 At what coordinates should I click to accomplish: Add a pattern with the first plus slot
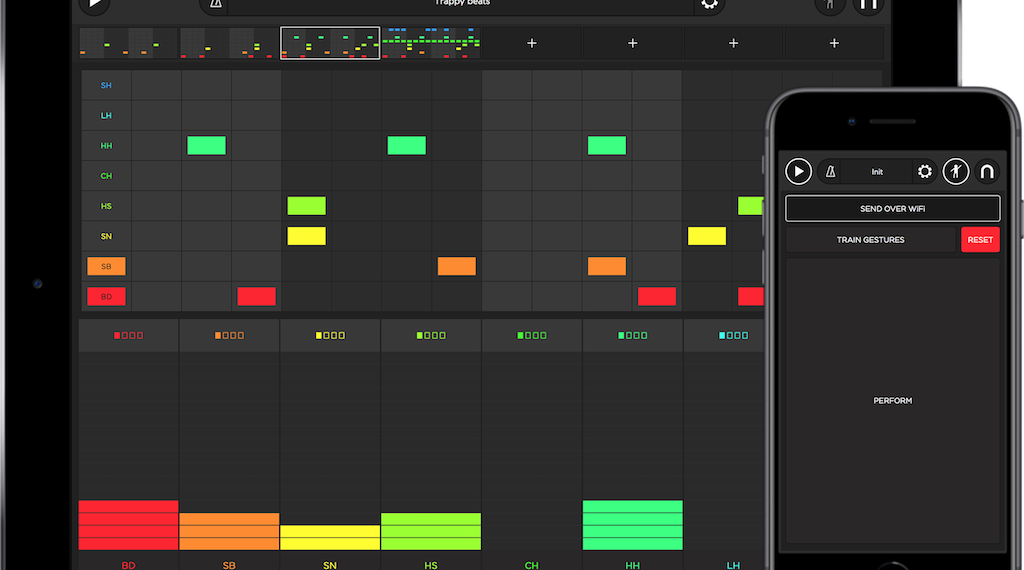(532, 43)
